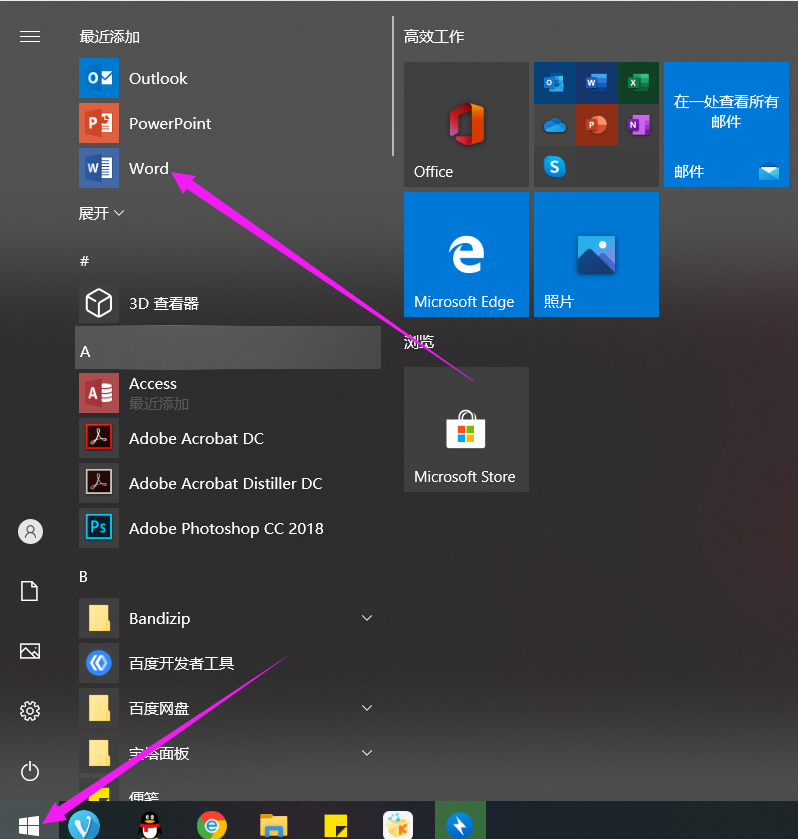Open Outlook from recently added list

point(229,79)
